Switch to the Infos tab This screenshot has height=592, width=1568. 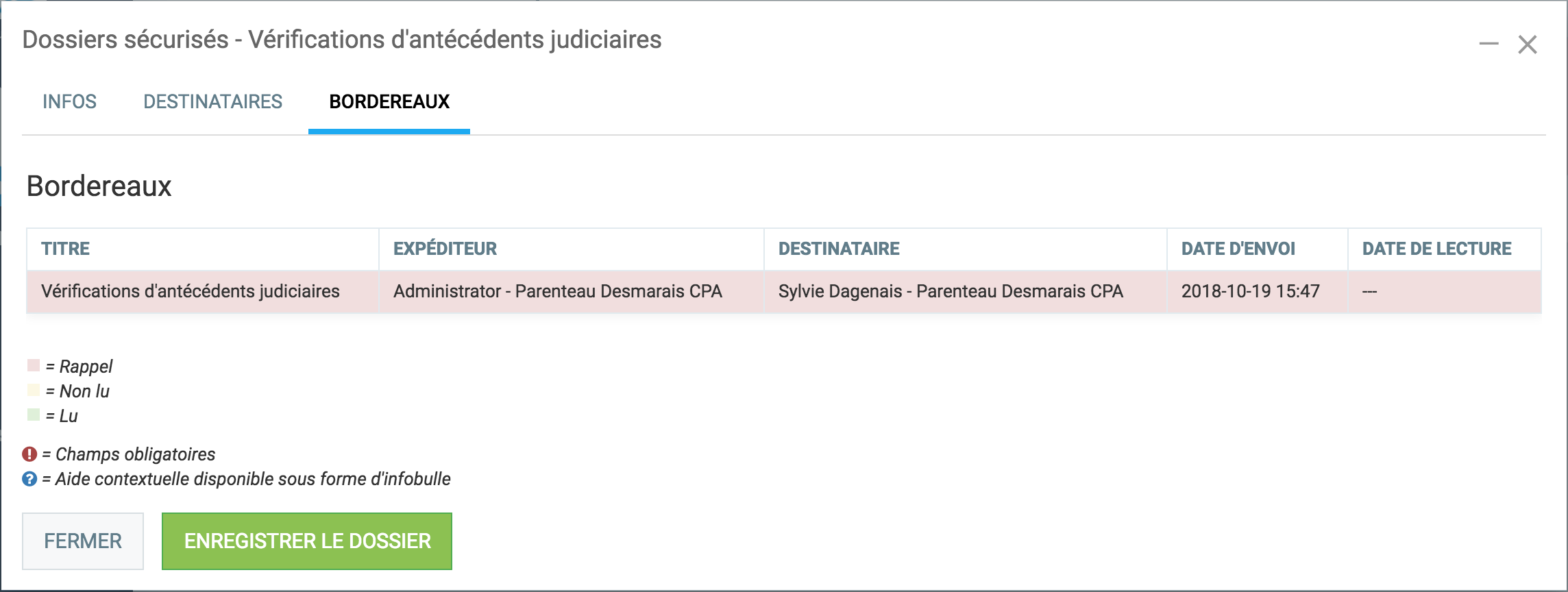pyautogui.click(x=69, y=102)
